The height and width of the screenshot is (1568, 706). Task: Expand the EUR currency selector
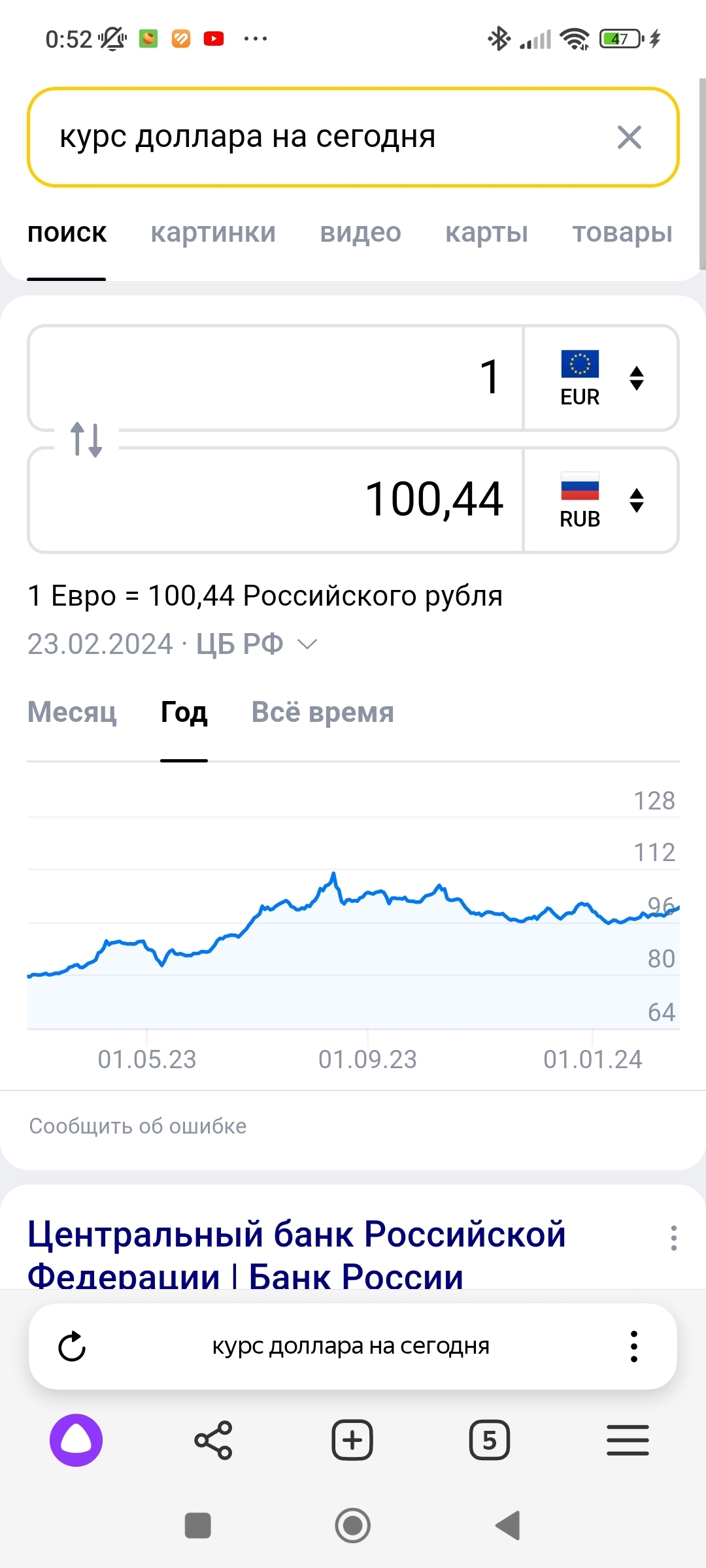(x=600, y=378)
